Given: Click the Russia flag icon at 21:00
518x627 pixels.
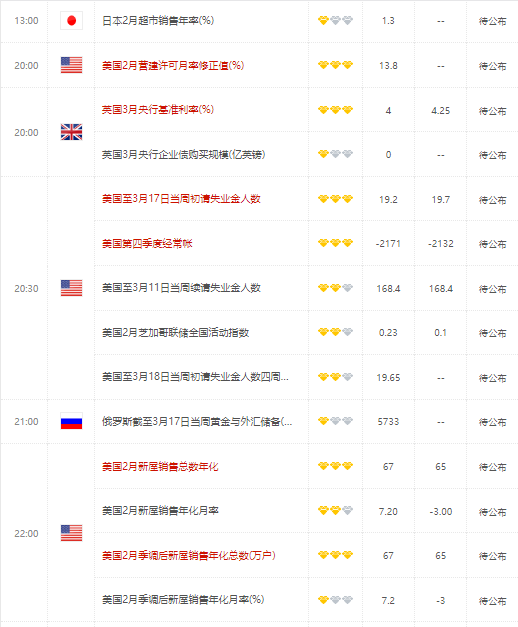Looking at the screenshot, I should (x=71, y=421).
